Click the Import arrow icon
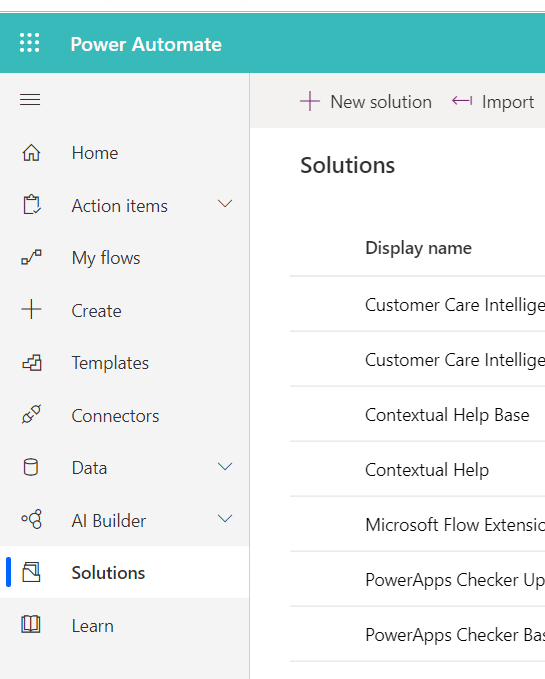545x679 pixels. [462, 101]
